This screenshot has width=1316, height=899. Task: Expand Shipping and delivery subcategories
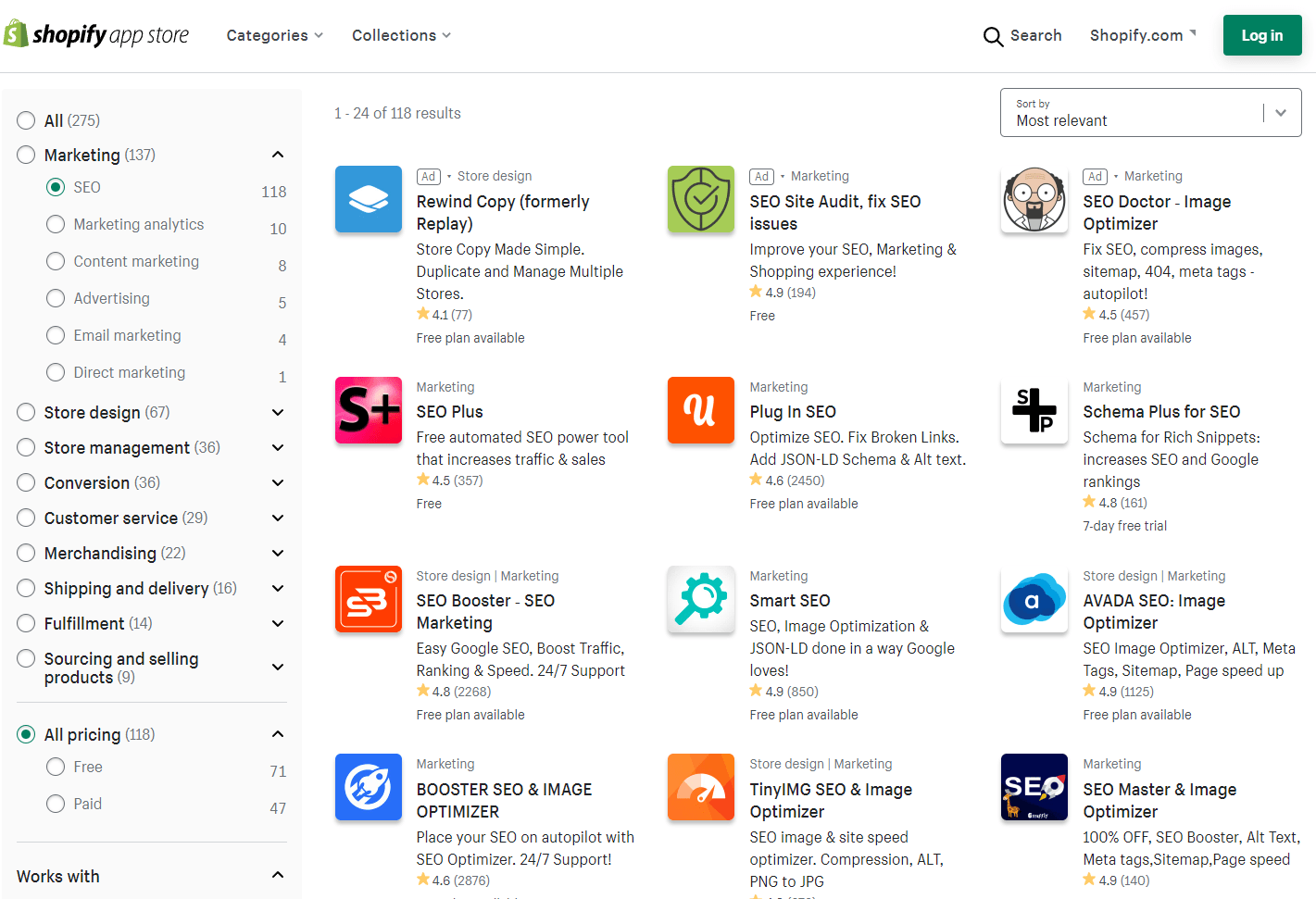click(278, 588)
